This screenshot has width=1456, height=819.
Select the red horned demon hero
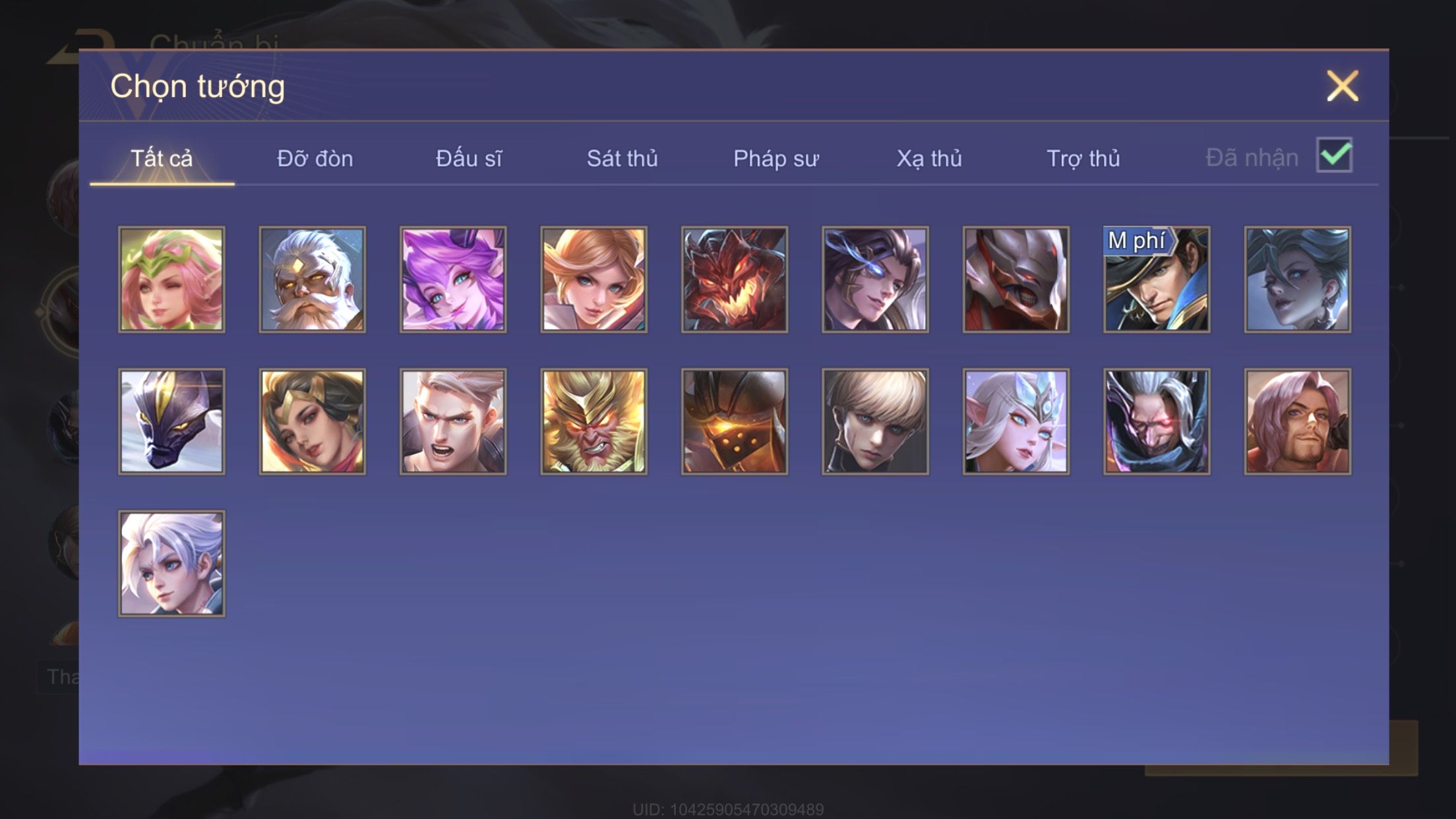pyautogui.click(x=735, y=280)
